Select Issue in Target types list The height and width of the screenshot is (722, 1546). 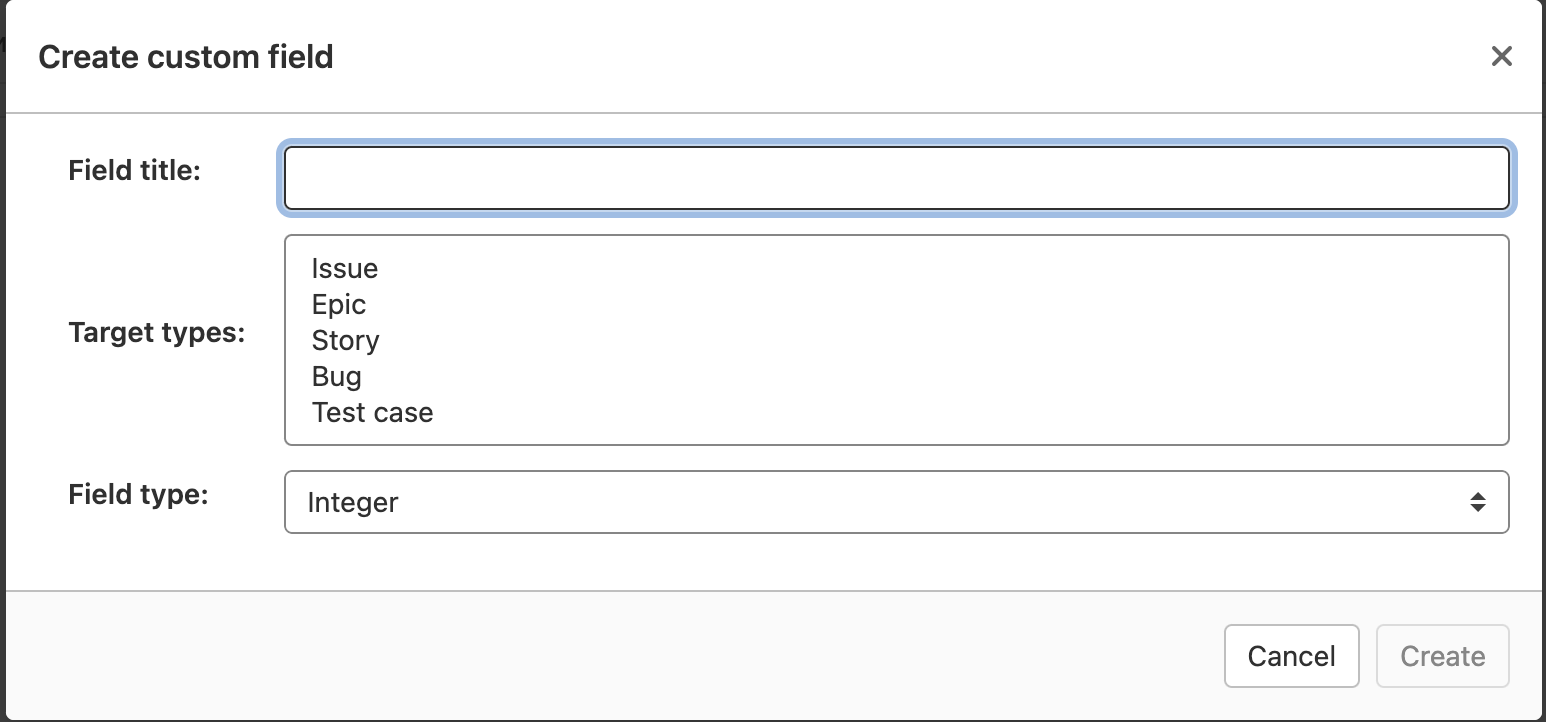click(x=345, y=268)
